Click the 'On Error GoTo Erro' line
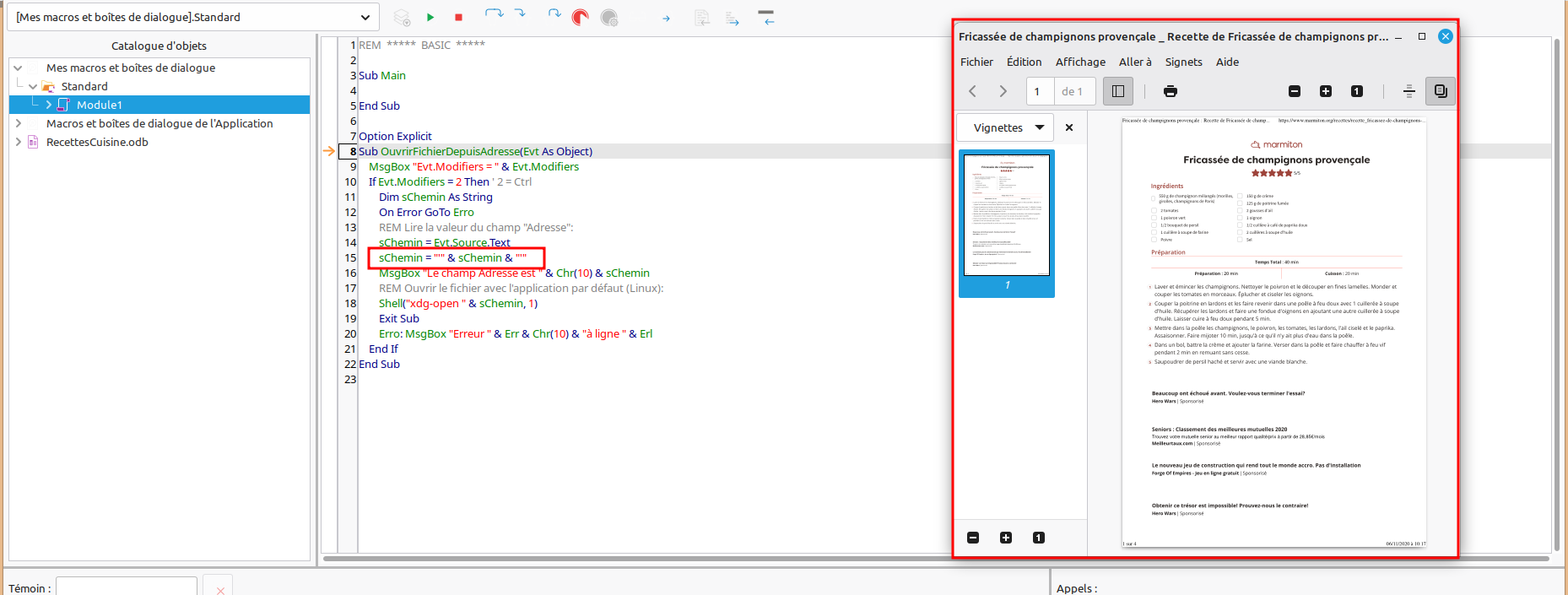The image size is (1568, 595). 426,212
